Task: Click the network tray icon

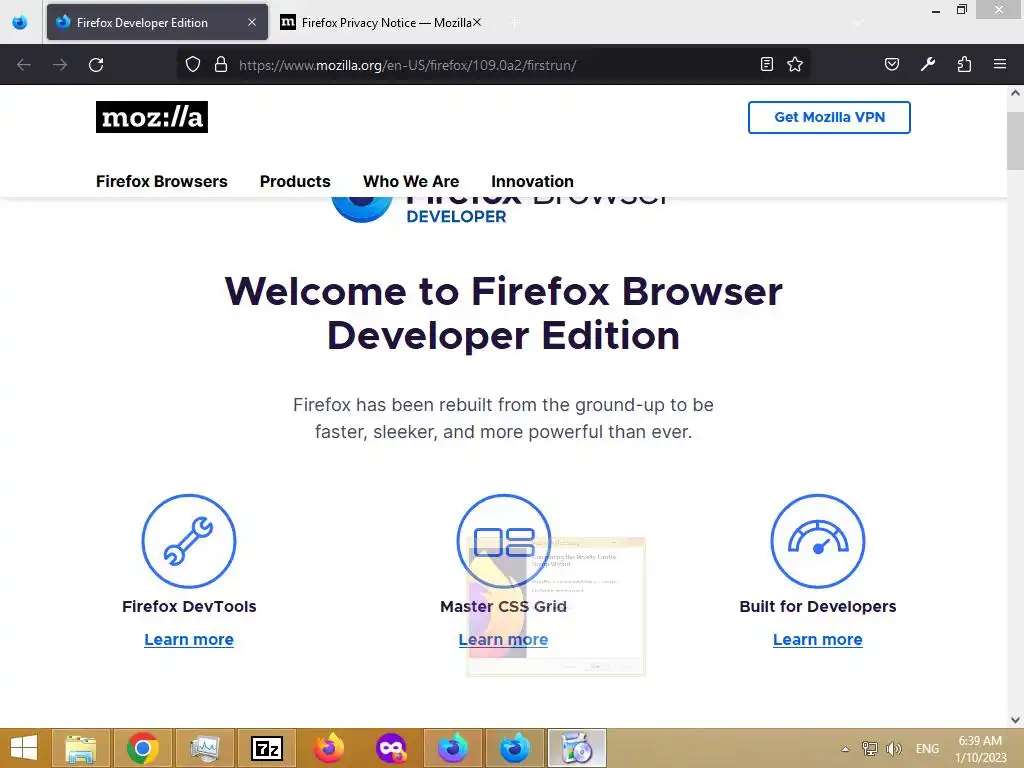Action: 869,748
